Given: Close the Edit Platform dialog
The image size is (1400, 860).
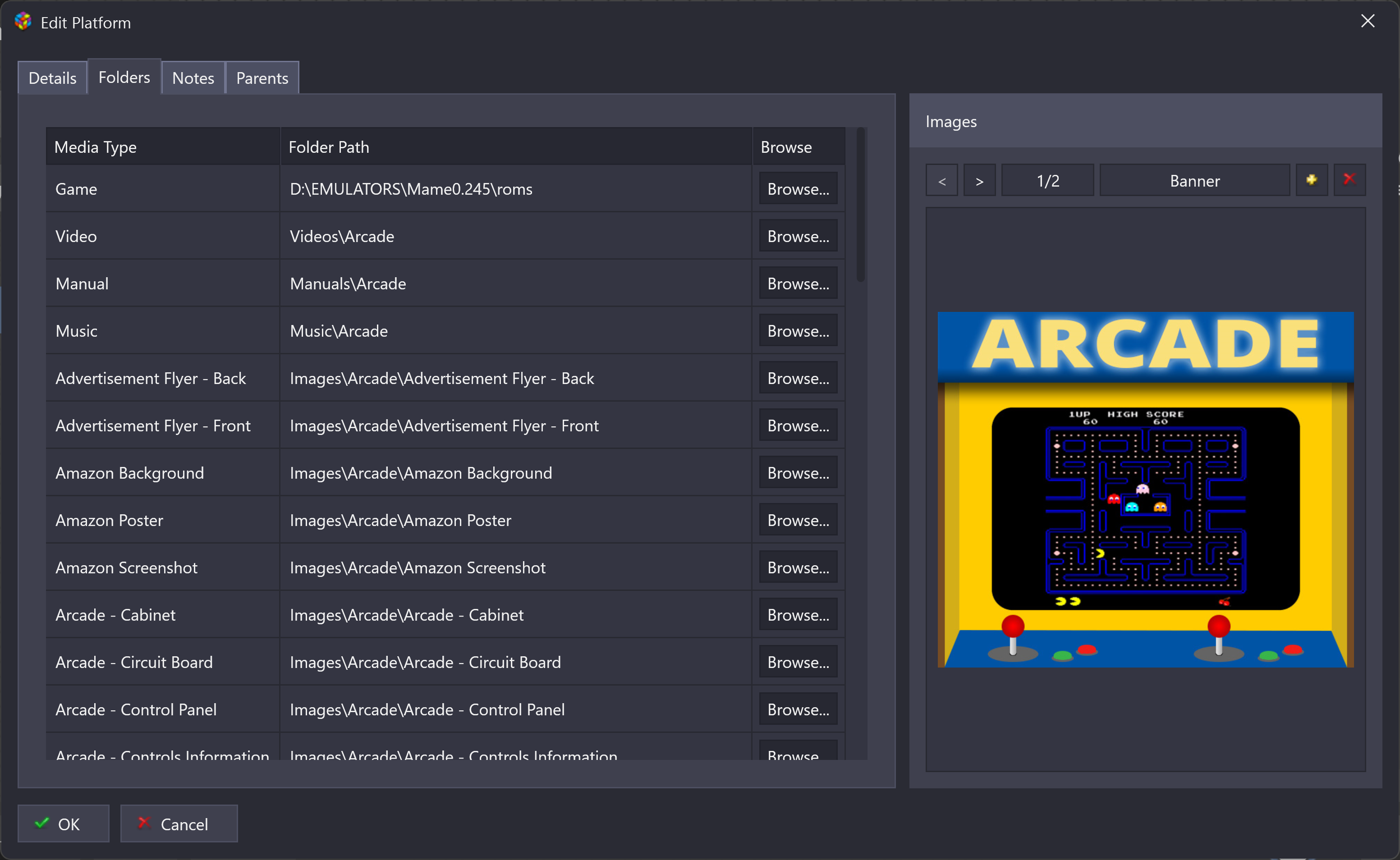Looking at the screenshot, I should pos(1368,21).
